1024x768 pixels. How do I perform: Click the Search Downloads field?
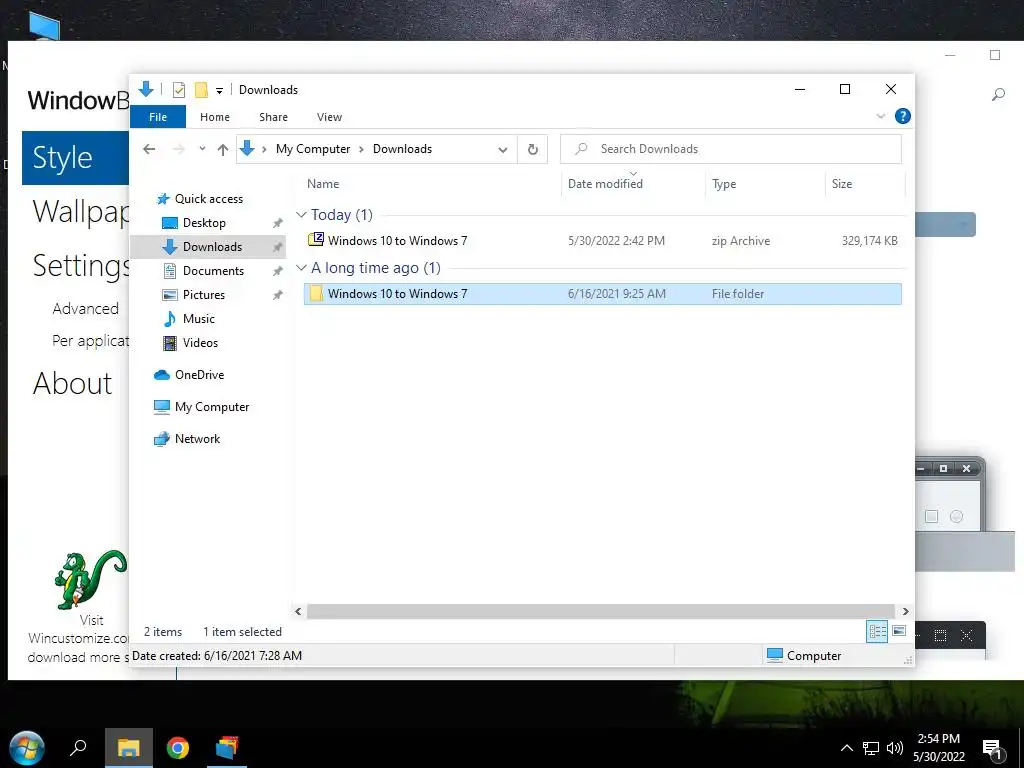coord(731,149)
